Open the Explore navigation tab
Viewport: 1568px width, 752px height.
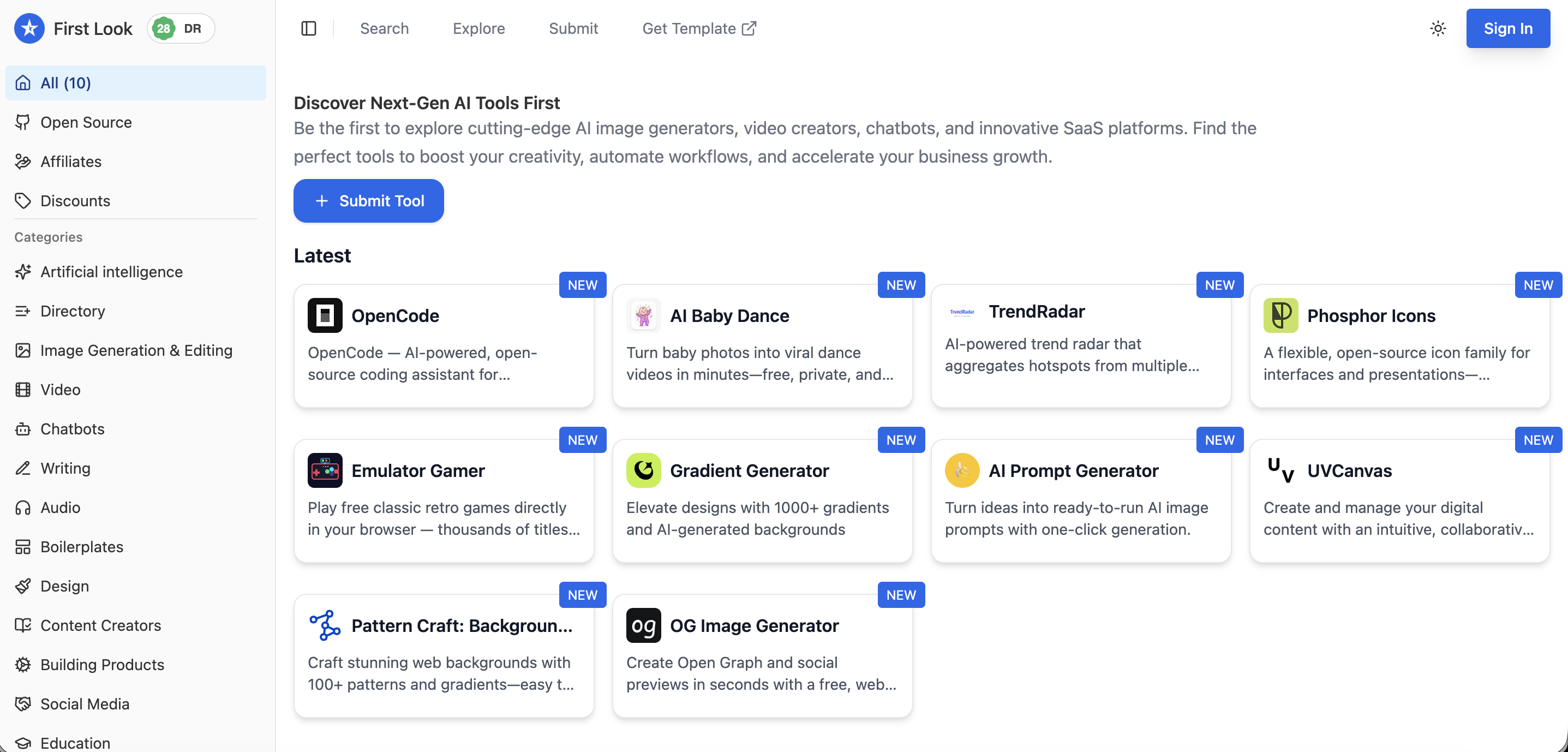coord(478,28)
